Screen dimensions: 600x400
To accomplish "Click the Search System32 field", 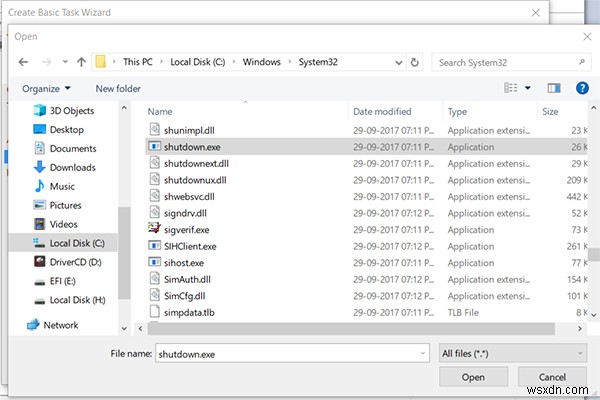I will [x=505, y=63].
